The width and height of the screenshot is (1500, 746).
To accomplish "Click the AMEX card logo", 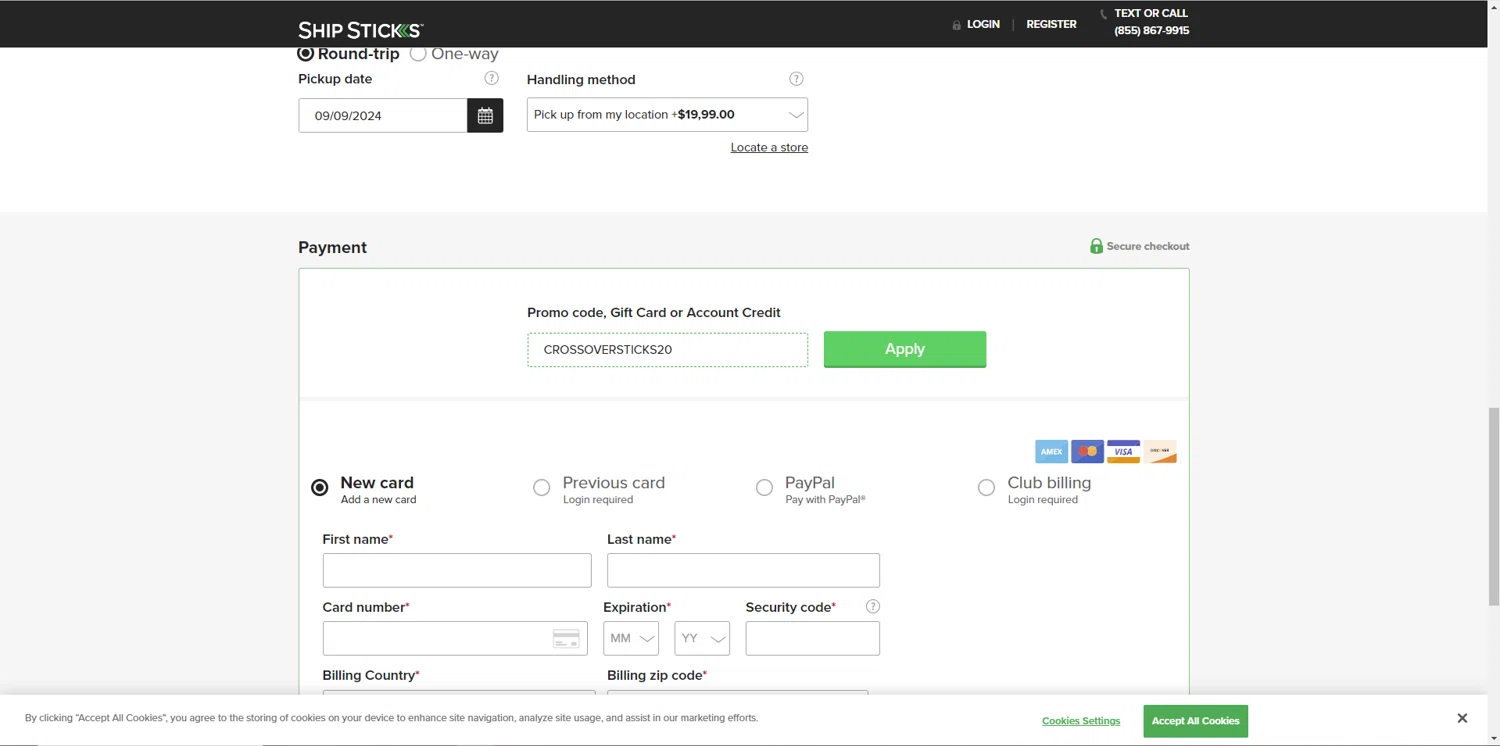I will 1051,452.
